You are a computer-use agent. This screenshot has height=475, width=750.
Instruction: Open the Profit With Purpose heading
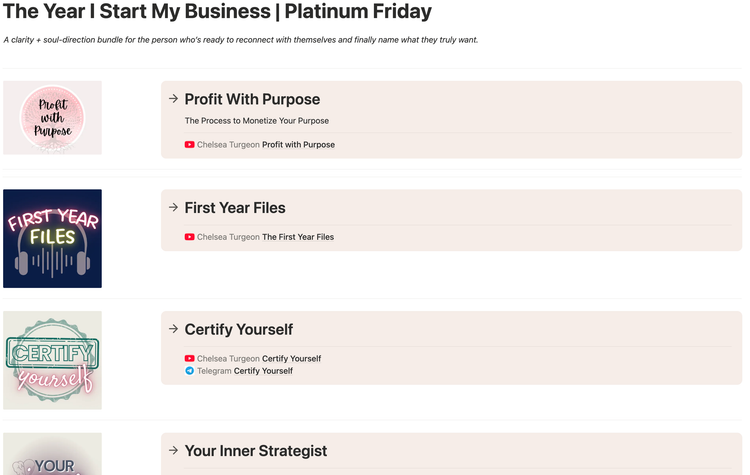click(252, 100)
